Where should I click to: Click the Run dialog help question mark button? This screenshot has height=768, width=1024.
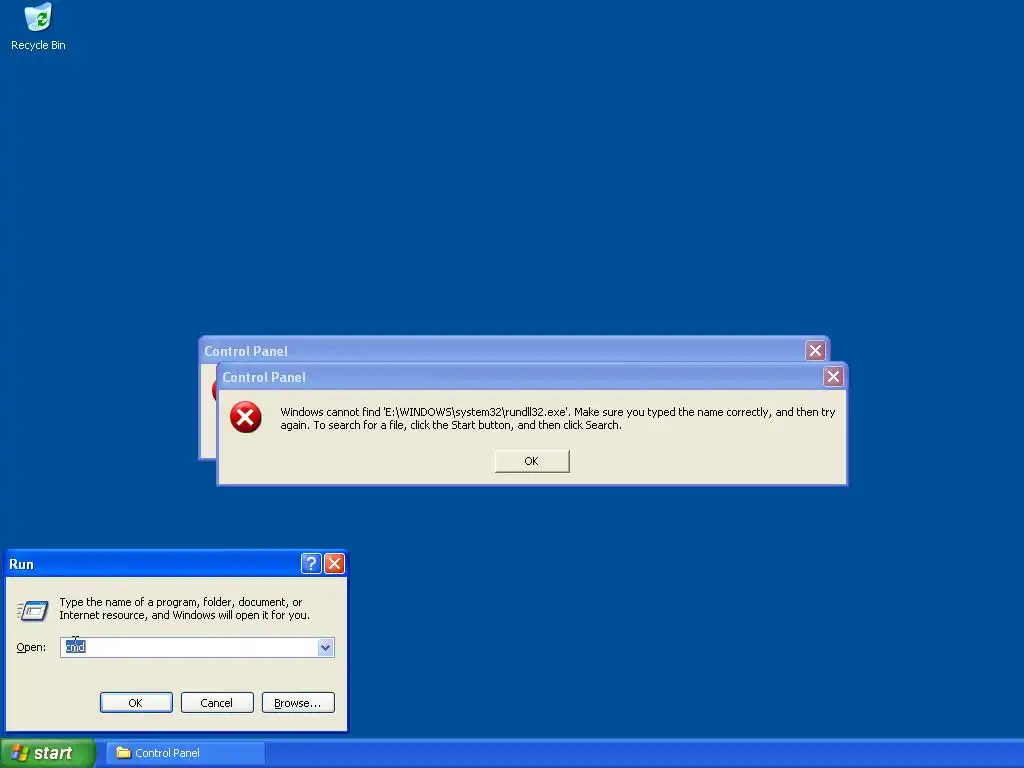point(311,564)
